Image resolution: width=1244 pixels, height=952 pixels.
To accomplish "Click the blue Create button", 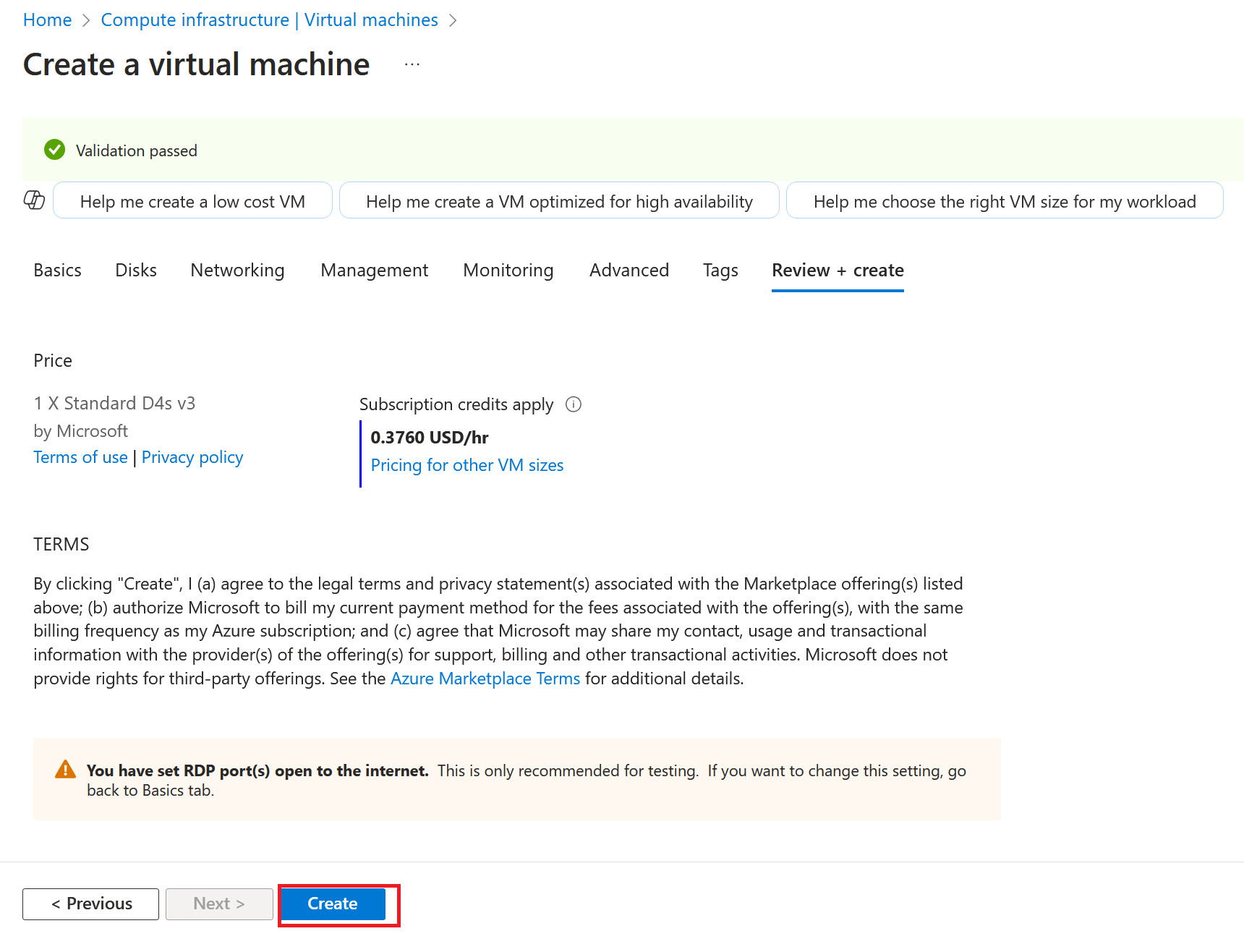I will (x=333, y=904).
